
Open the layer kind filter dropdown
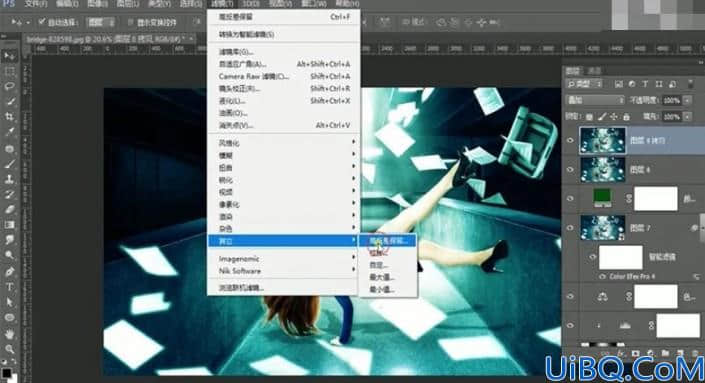(x=584, y=84)
